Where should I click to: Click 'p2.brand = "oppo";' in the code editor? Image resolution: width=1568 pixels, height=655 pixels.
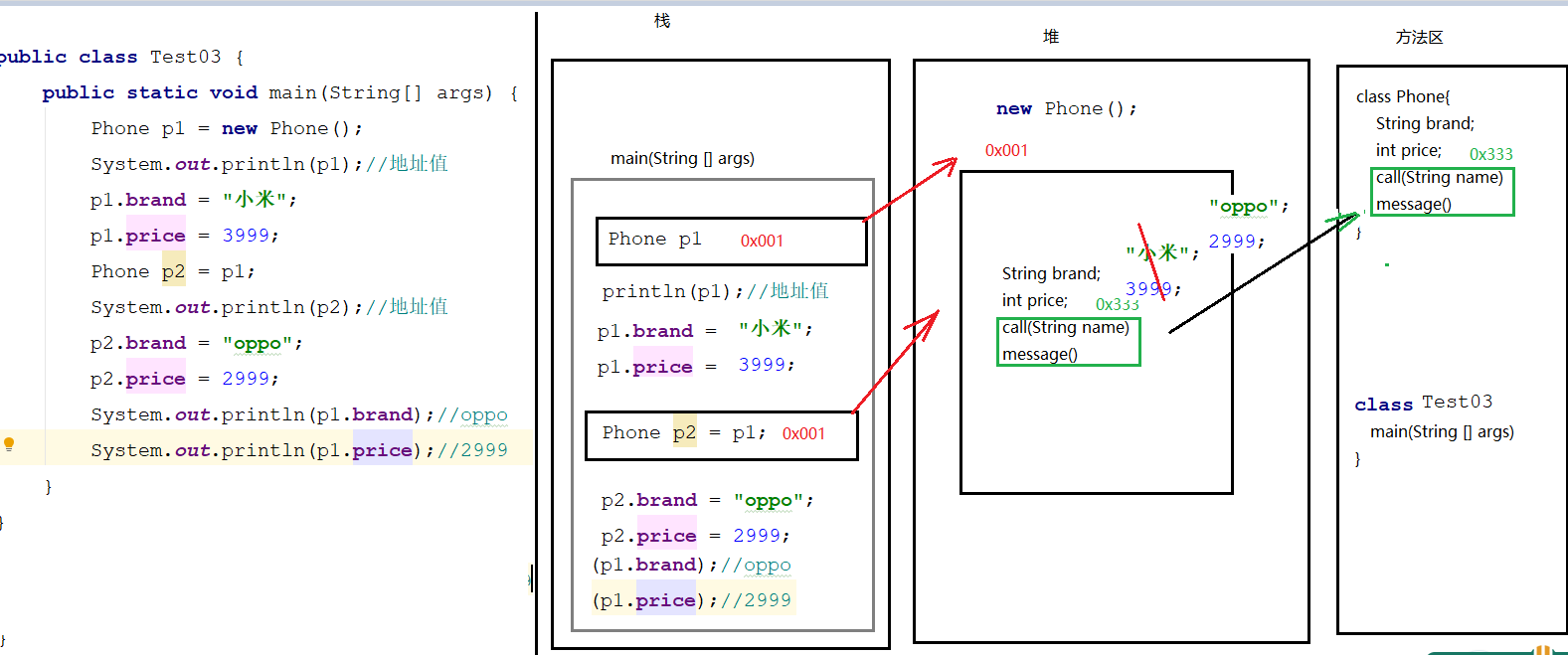coord(197,343)
